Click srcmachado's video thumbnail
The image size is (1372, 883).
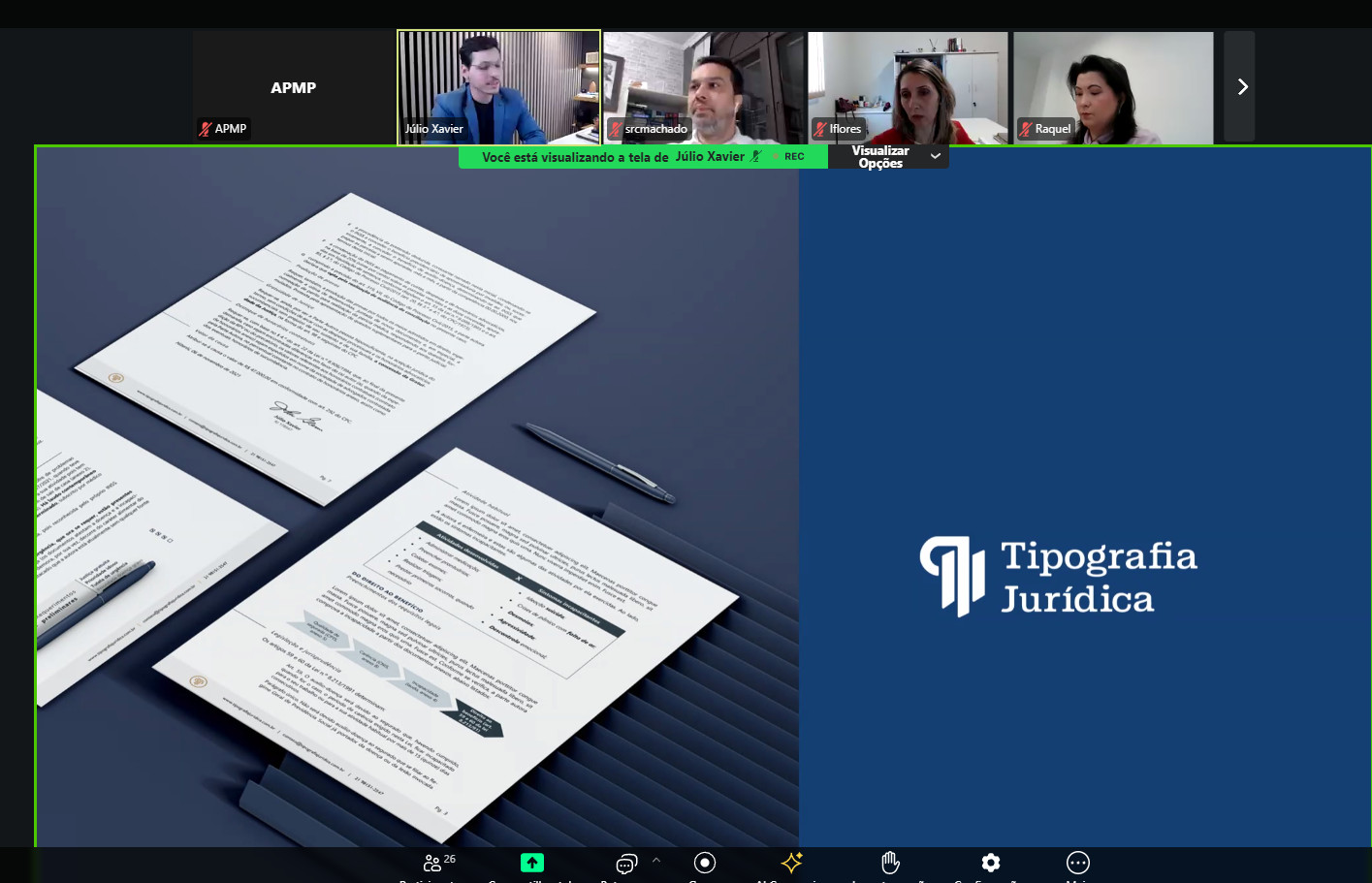pos(704,87)
